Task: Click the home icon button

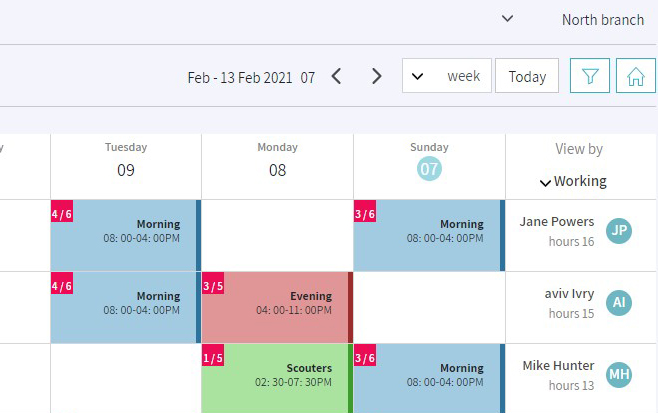Action: tap(635, 76)
